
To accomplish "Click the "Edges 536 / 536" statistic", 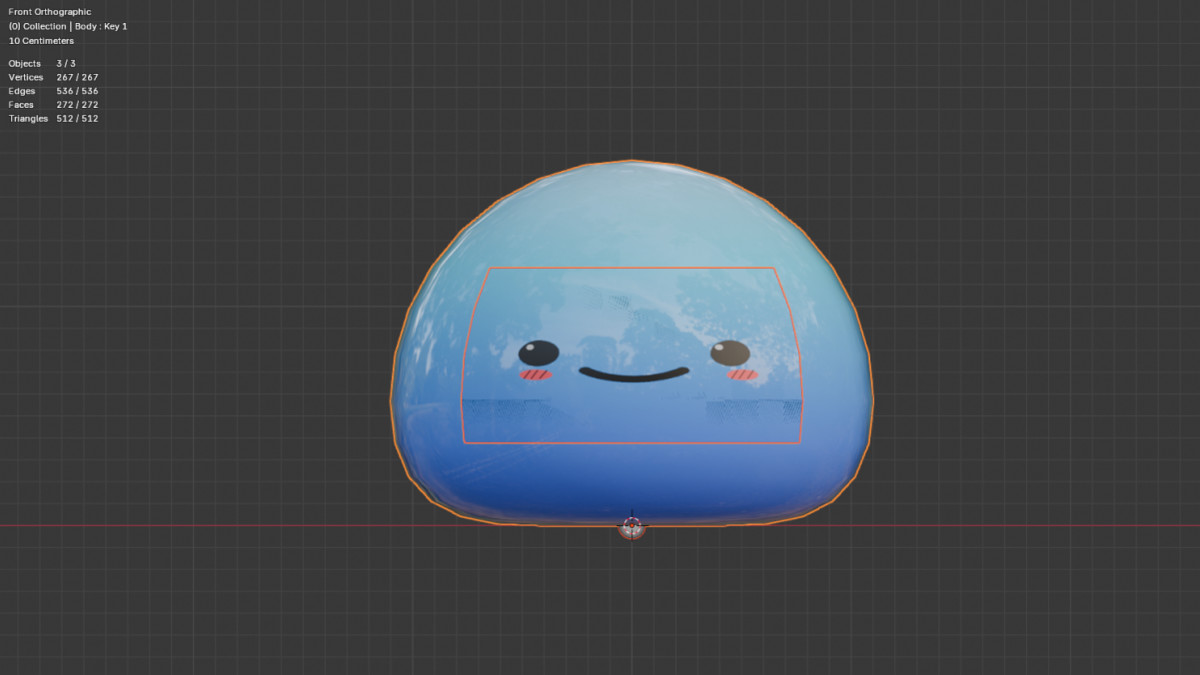I will [53, 91].
